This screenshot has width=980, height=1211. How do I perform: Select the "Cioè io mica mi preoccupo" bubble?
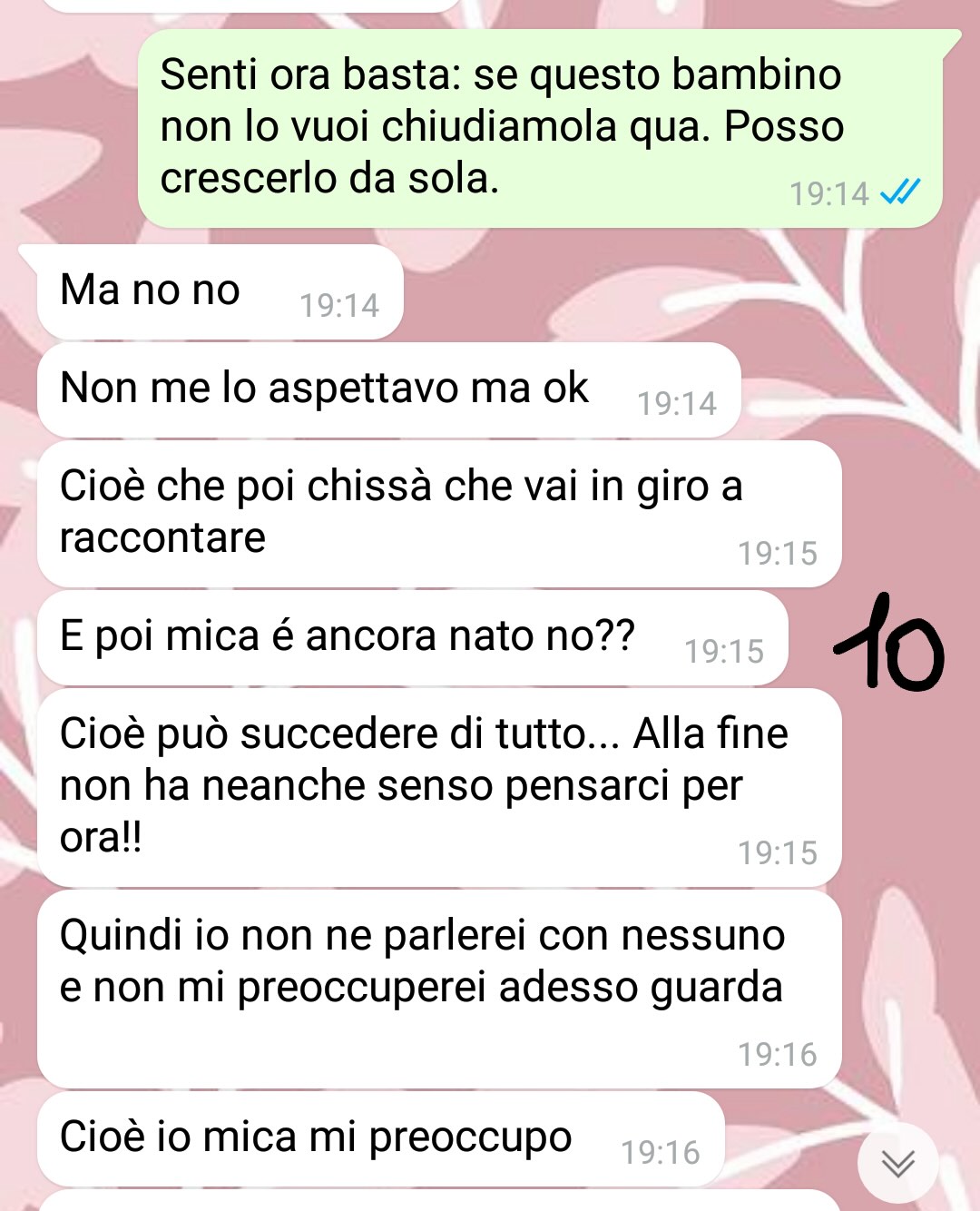click(381, 1139)
